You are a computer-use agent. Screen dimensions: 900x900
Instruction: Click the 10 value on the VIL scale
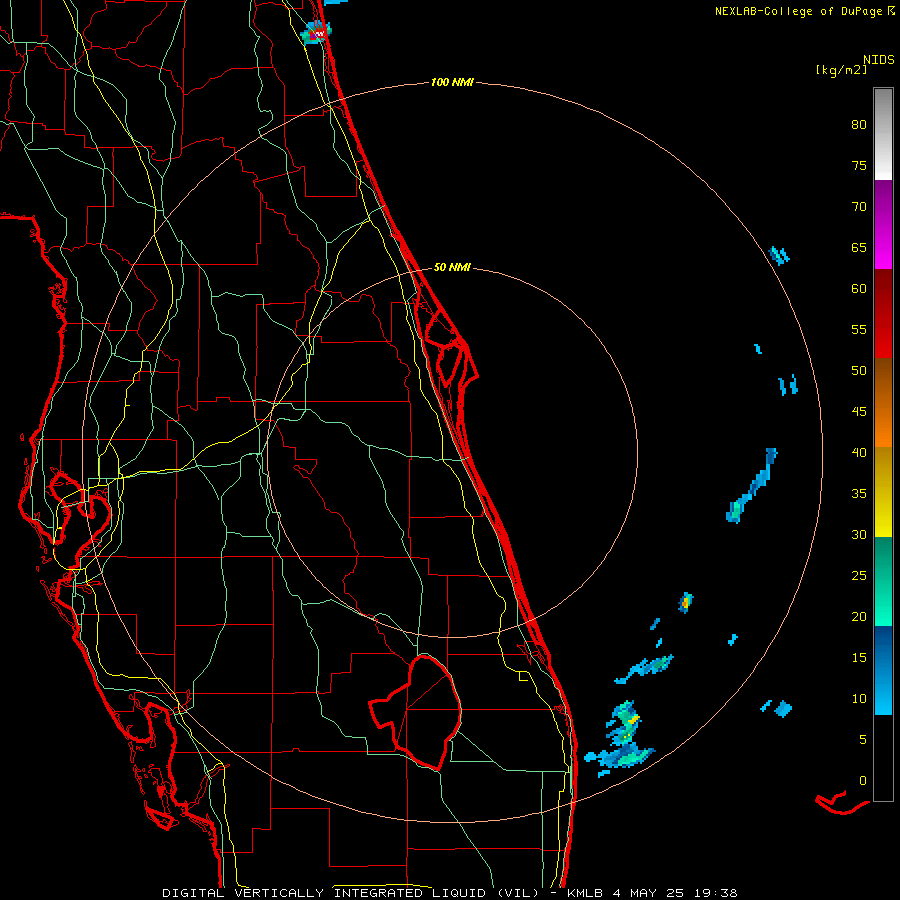click(859, 699)
